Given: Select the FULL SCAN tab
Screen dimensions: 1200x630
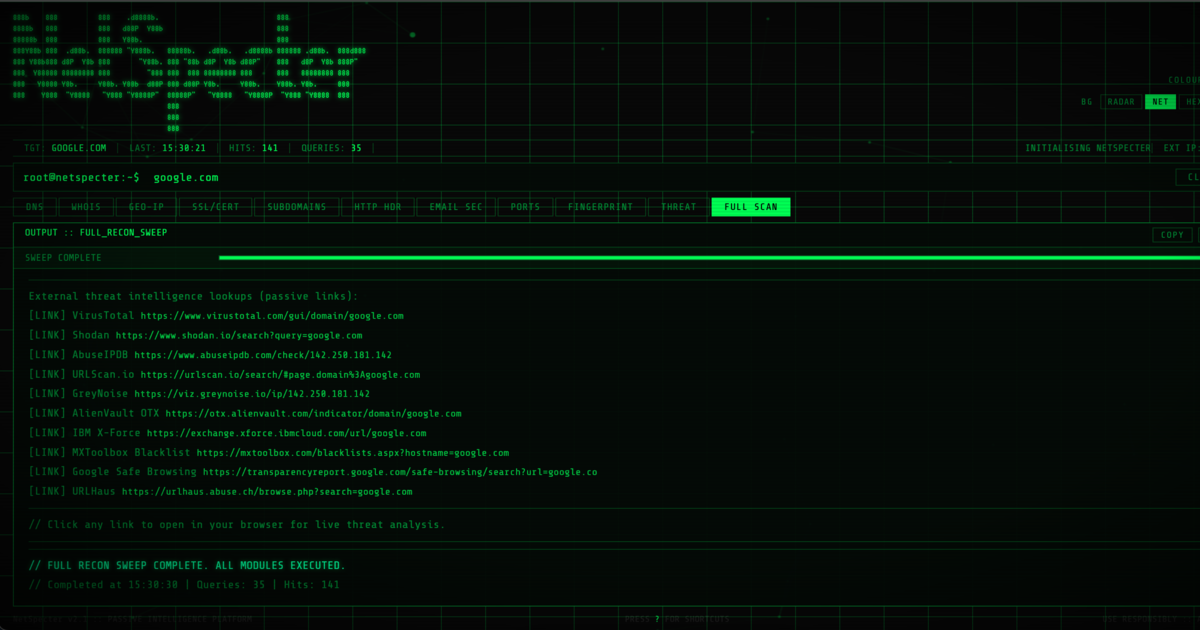Looking at the screenshot, I should tap(751, 207).
